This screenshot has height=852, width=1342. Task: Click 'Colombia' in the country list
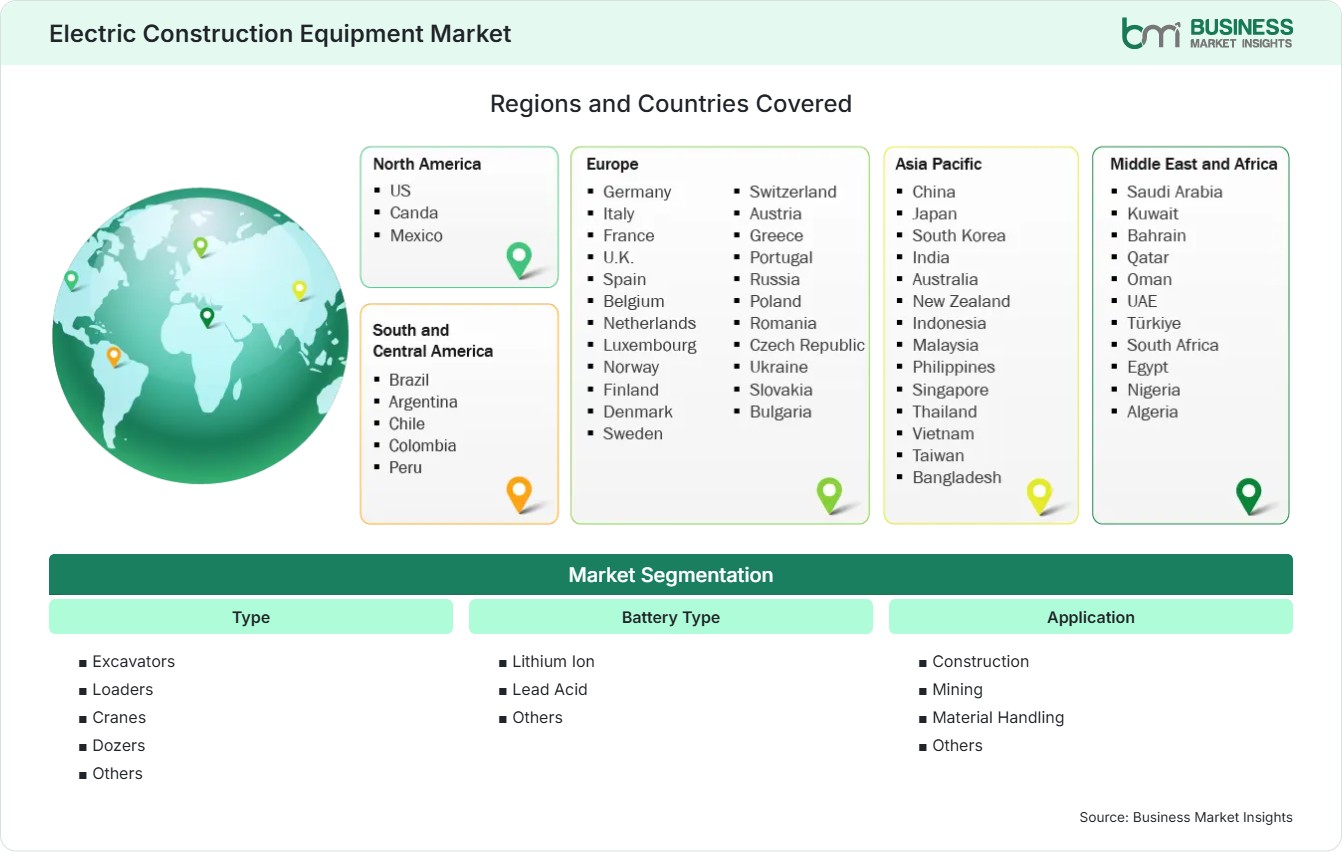[422, 446]
